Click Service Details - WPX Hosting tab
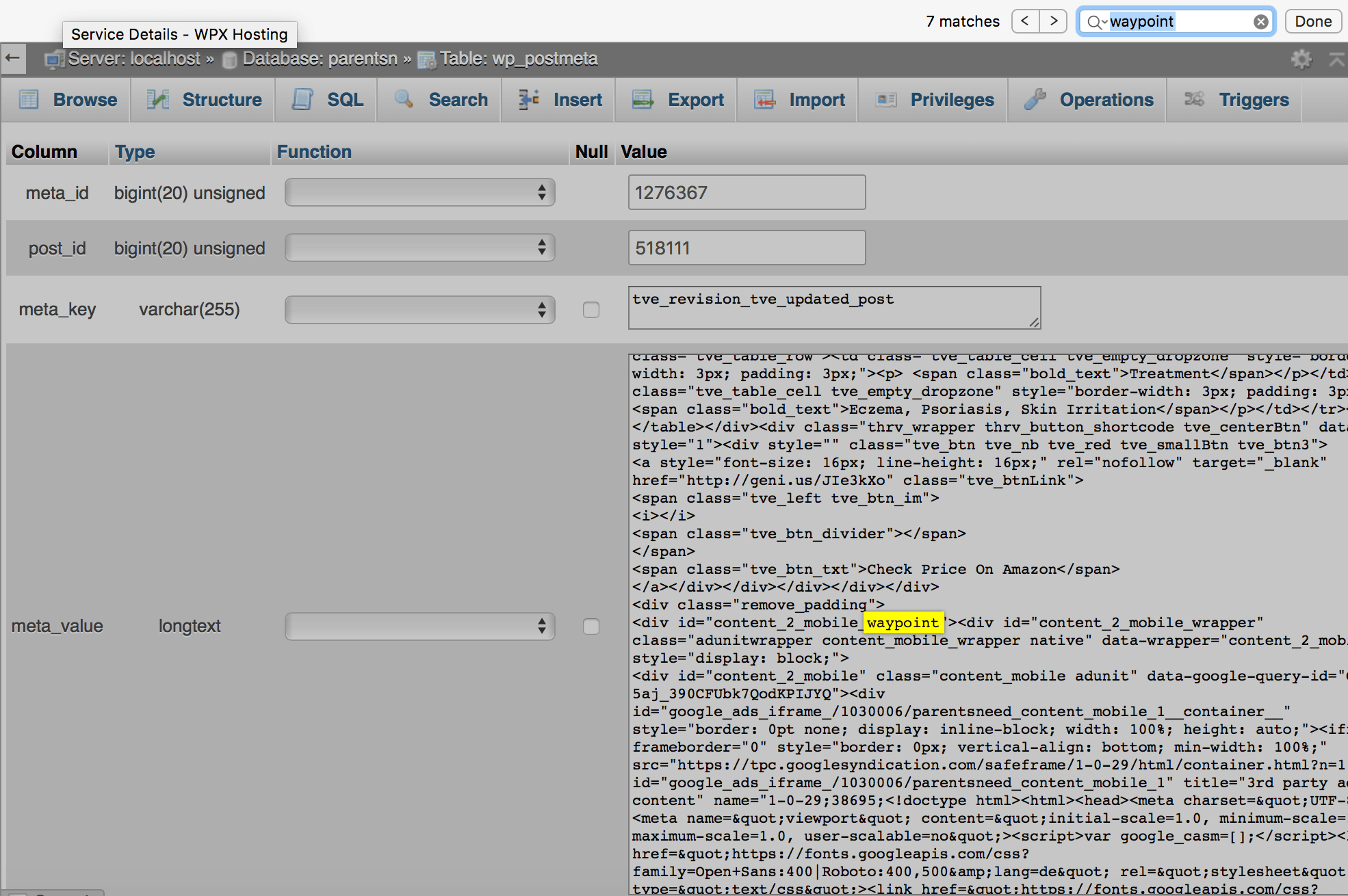The image size is (1348, 896). pos(179,34)
